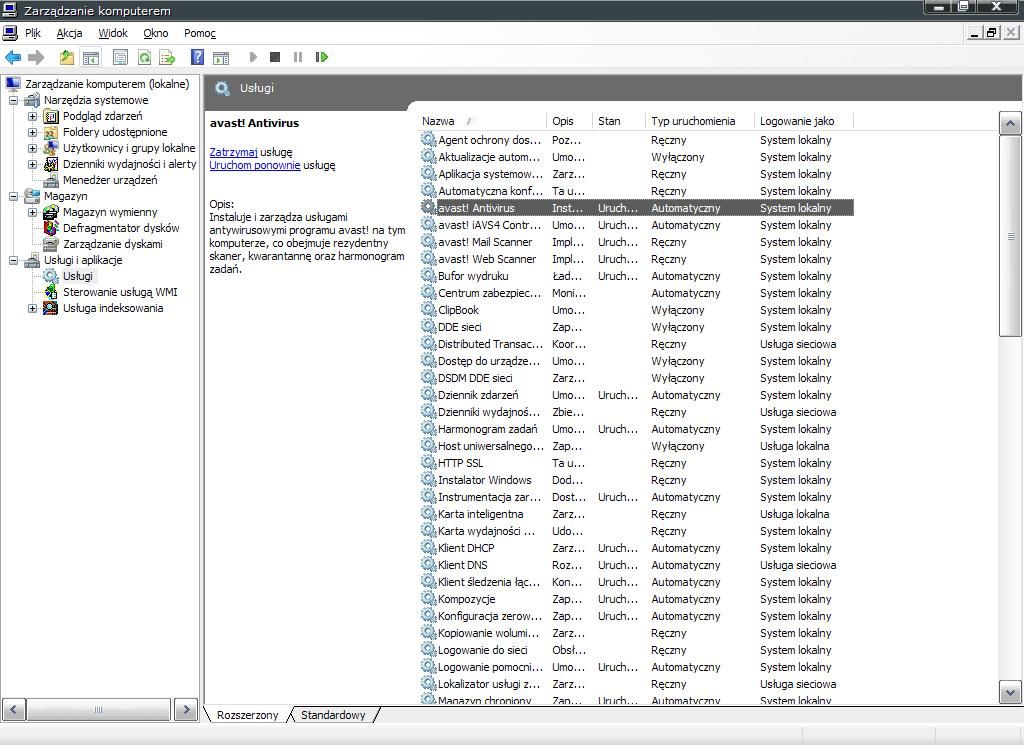This screenshot has width=1024, height=745.
Task: Expand the Usługa indeksowania node
Action: coord(32,308)
